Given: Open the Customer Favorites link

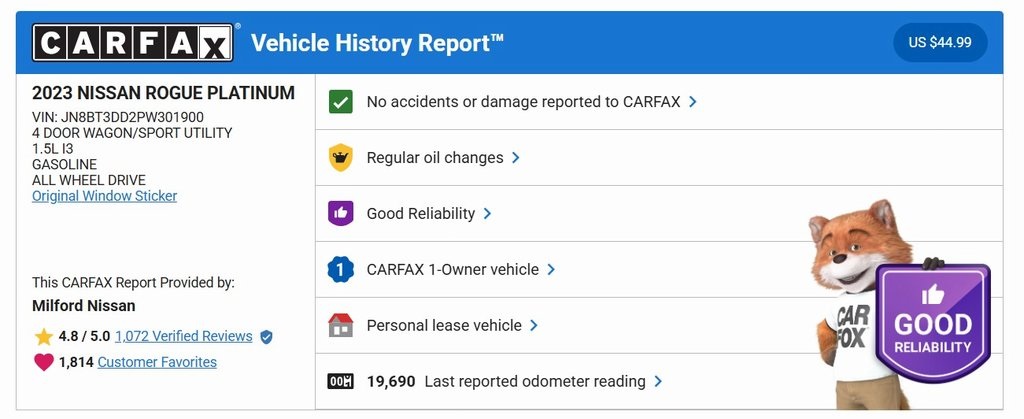Looking at the screenshot, I should tap(157, 362).
